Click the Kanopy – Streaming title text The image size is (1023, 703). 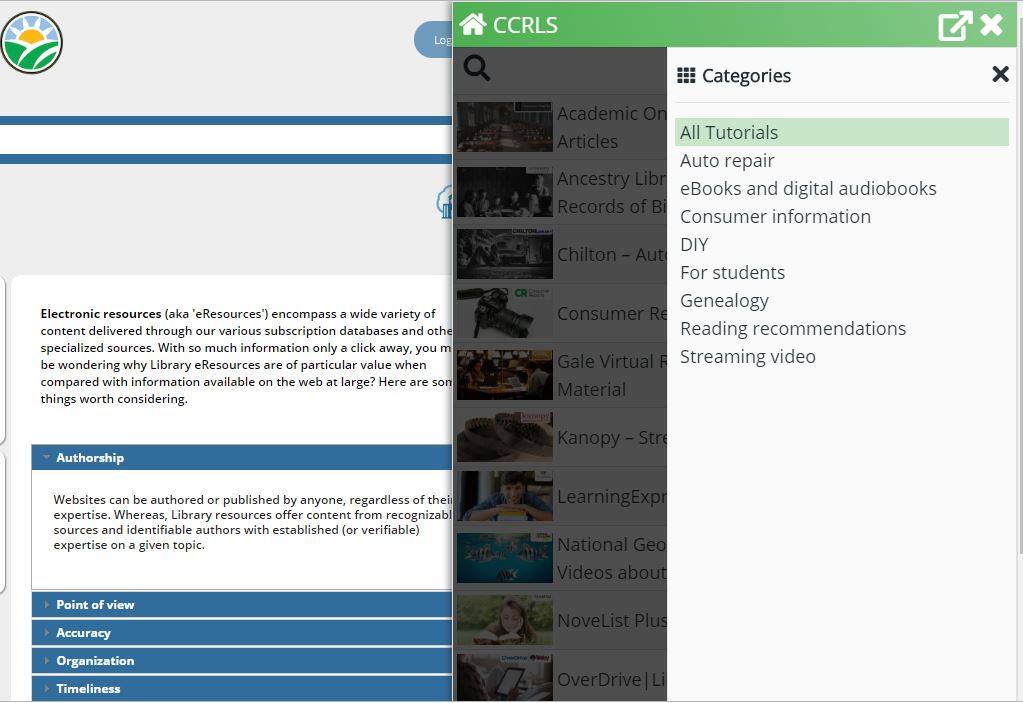point(611,438)
